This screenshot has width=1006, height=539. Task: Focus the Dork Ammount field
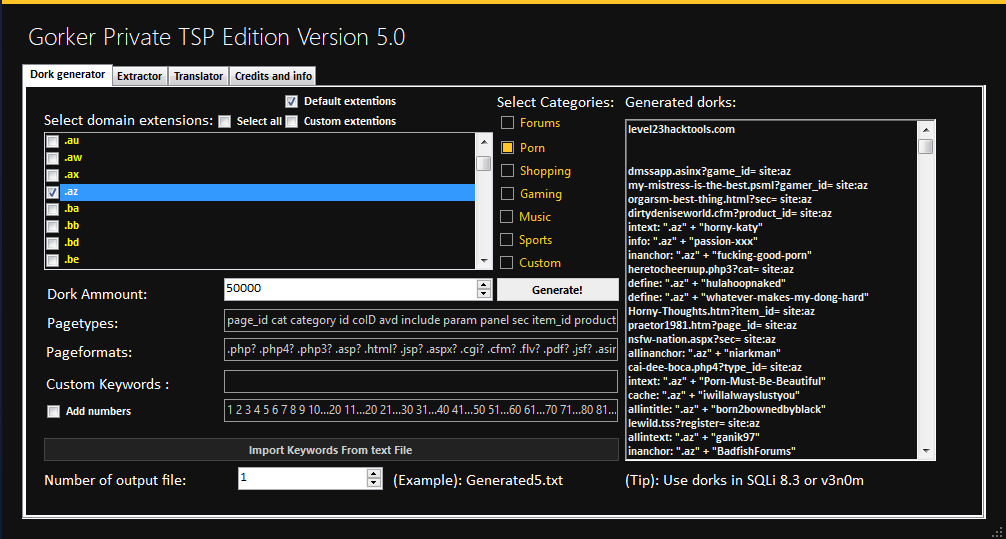click(x=350, y=289)
